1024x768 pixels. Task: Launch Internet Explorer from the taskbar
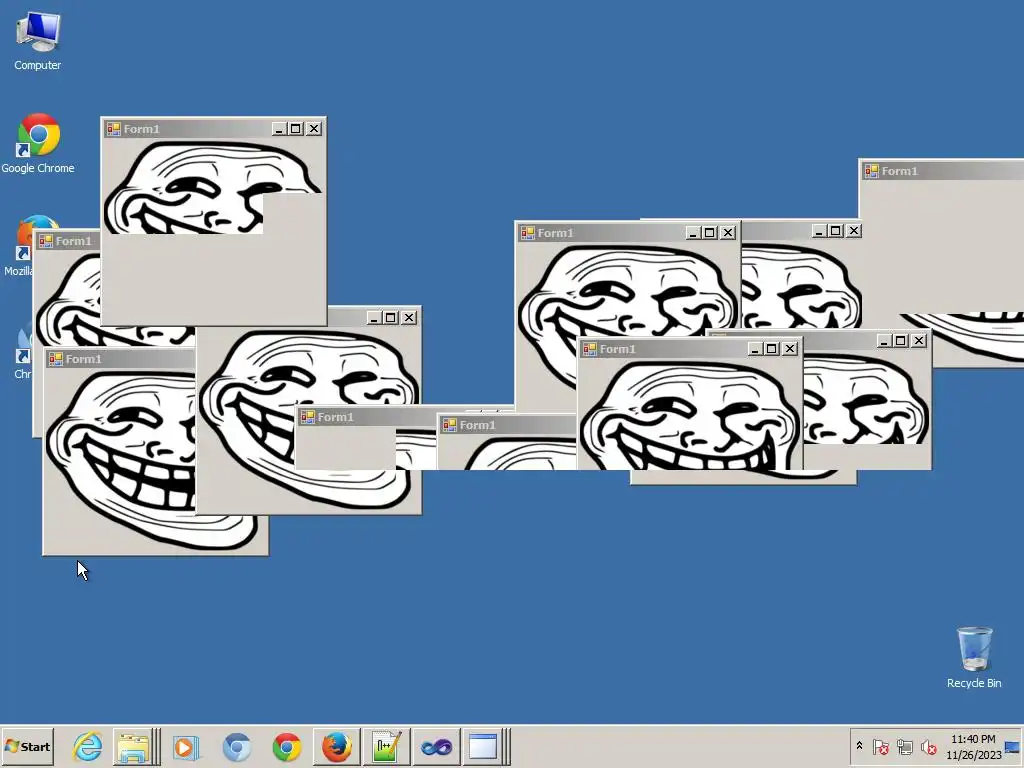[x=87, y=746]
